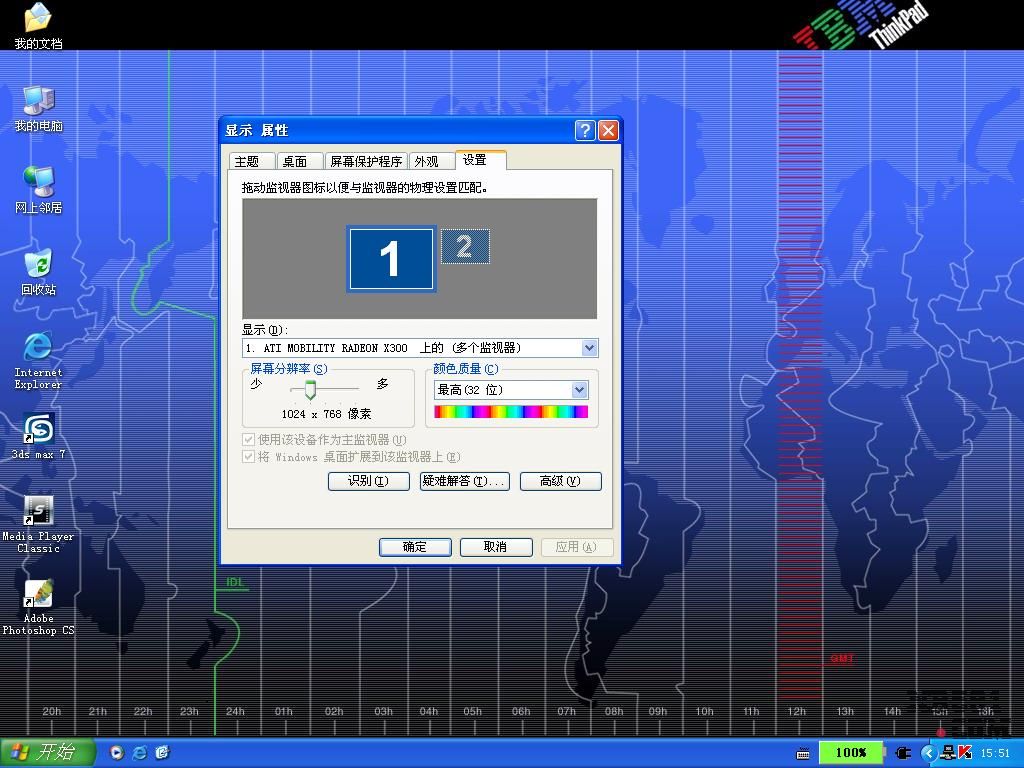Select Media Player Classic shortcut icon
The height and width of the screenshot is (768, 1024).
[38, 511]
